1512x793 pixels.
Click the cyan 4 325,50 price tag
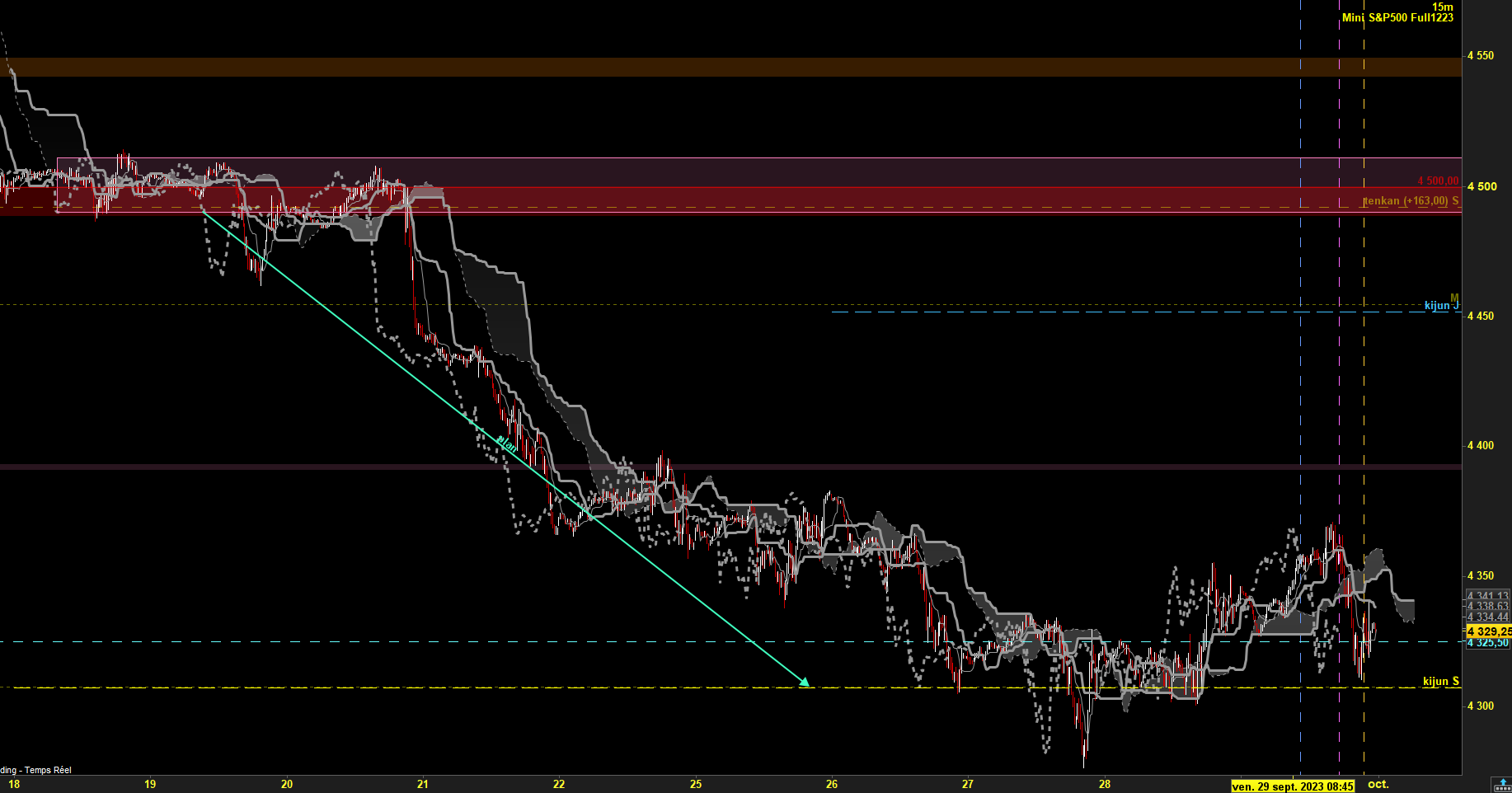tap(1488, 643)
